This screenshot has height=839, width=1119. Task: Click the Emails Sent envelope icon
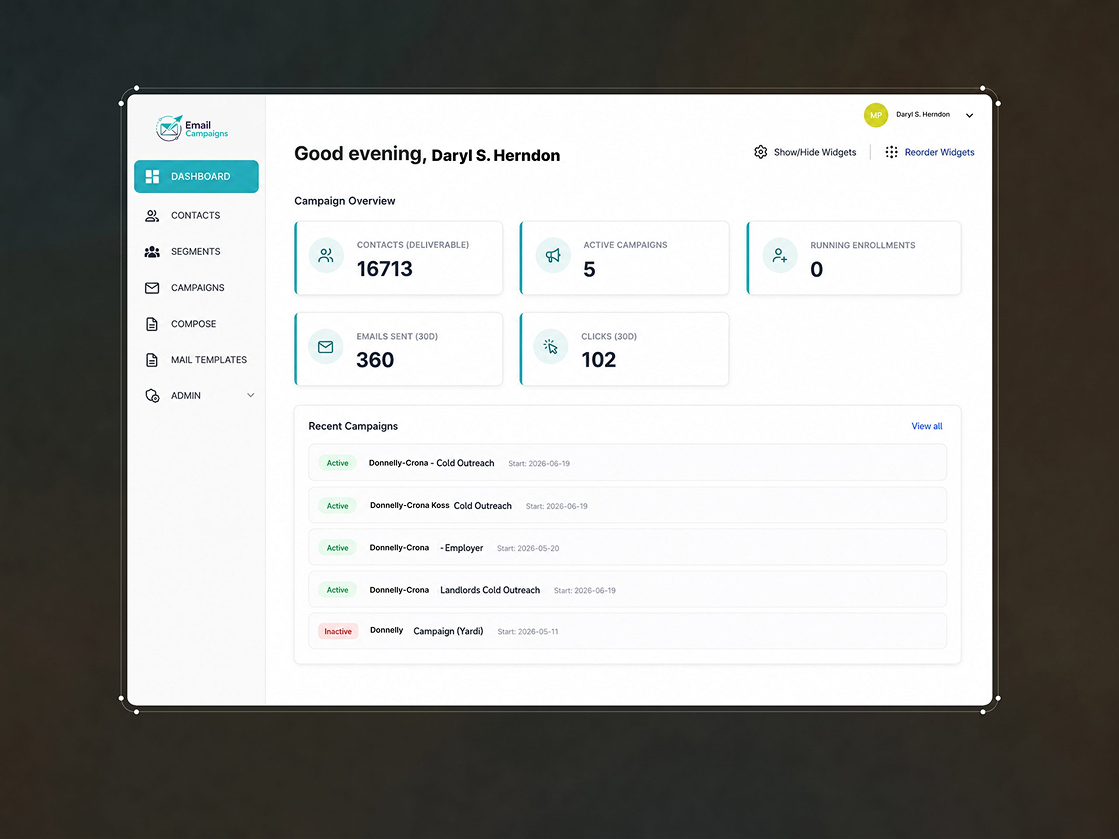tap(326, 347)
